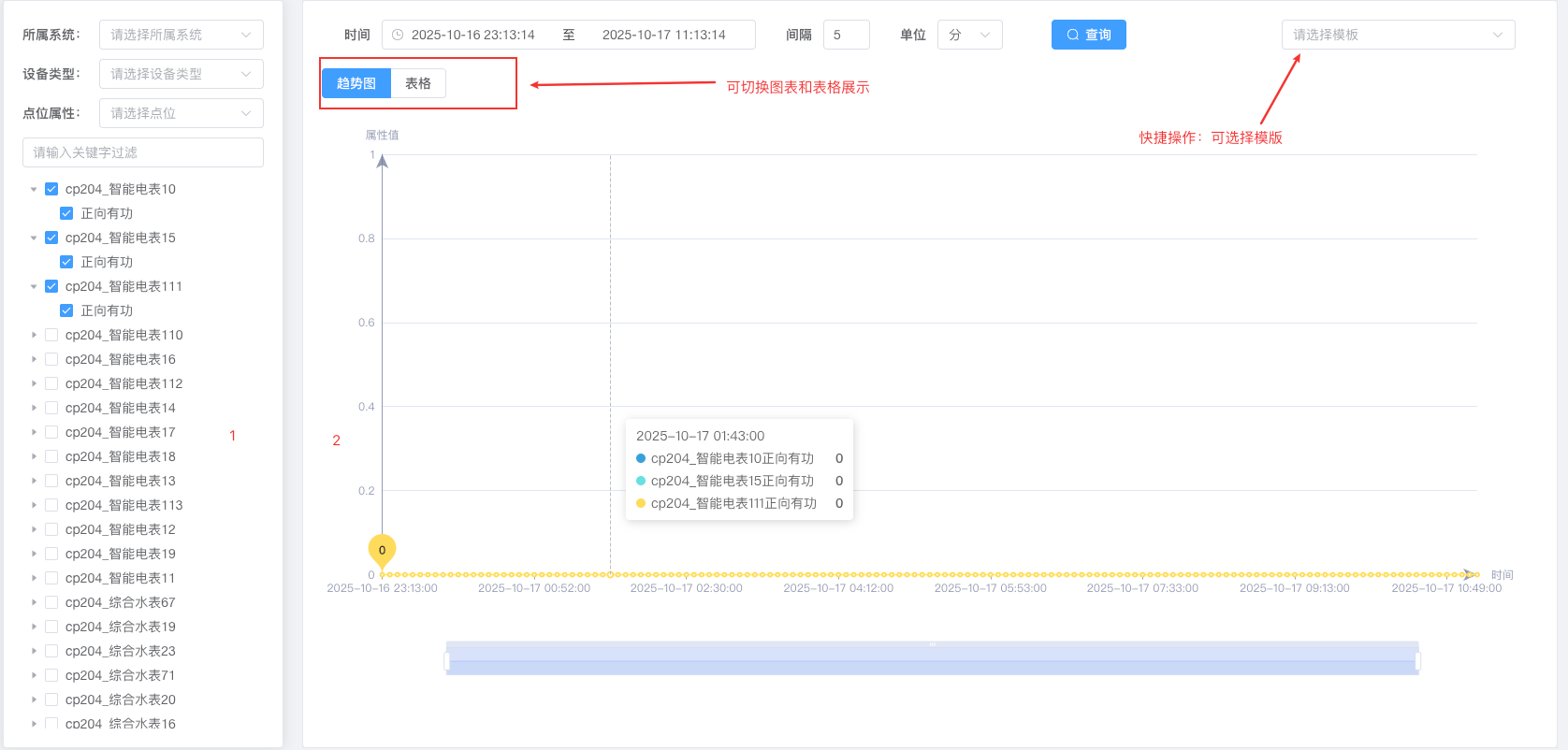Click the start time 2025-10-16 23:13:14
The height and width of the screenshot is (750, 1568).
[x=473, y=35]
